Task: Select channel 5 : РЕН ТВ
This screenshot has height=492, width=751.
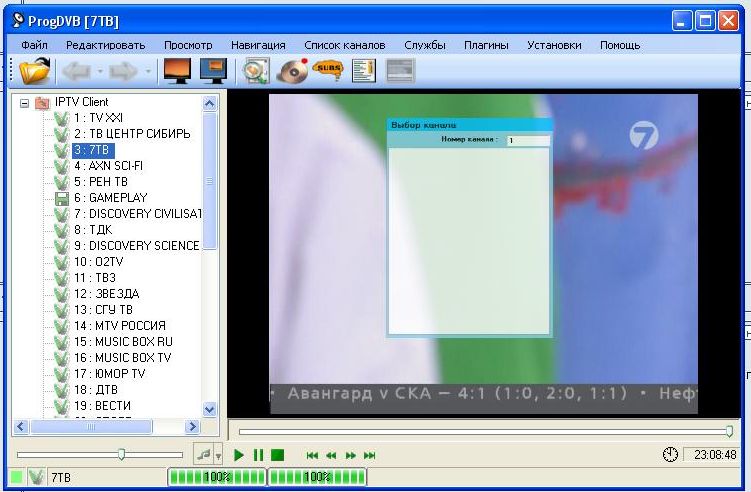Action: pos(101,182)
